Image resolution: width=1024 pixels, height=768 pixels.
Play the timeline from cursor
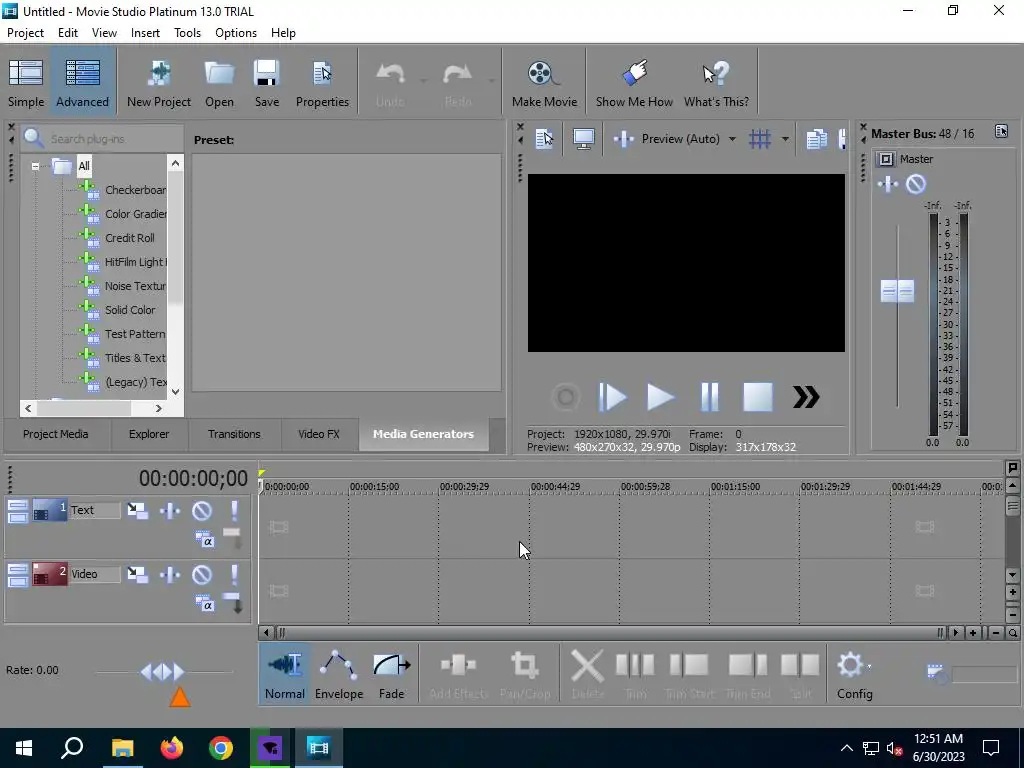coord(660,397)
